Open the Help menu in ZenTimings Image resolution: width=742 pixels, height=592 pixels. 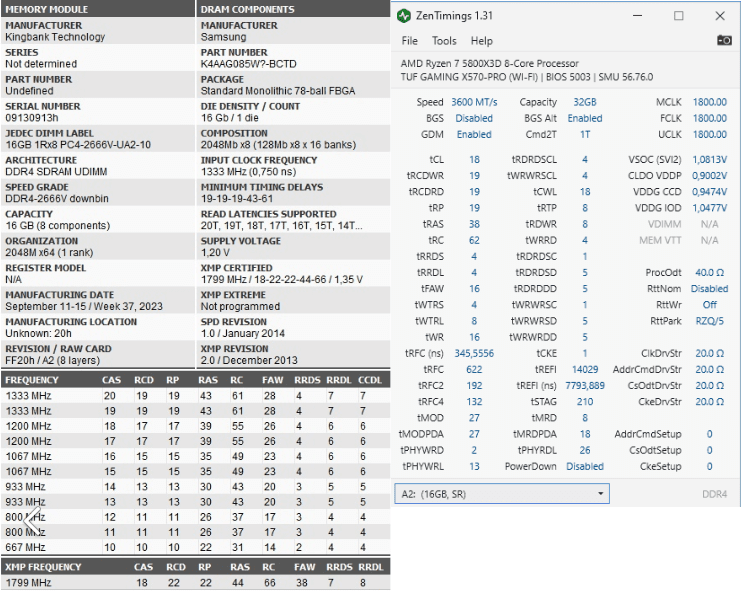coord(481,41)
